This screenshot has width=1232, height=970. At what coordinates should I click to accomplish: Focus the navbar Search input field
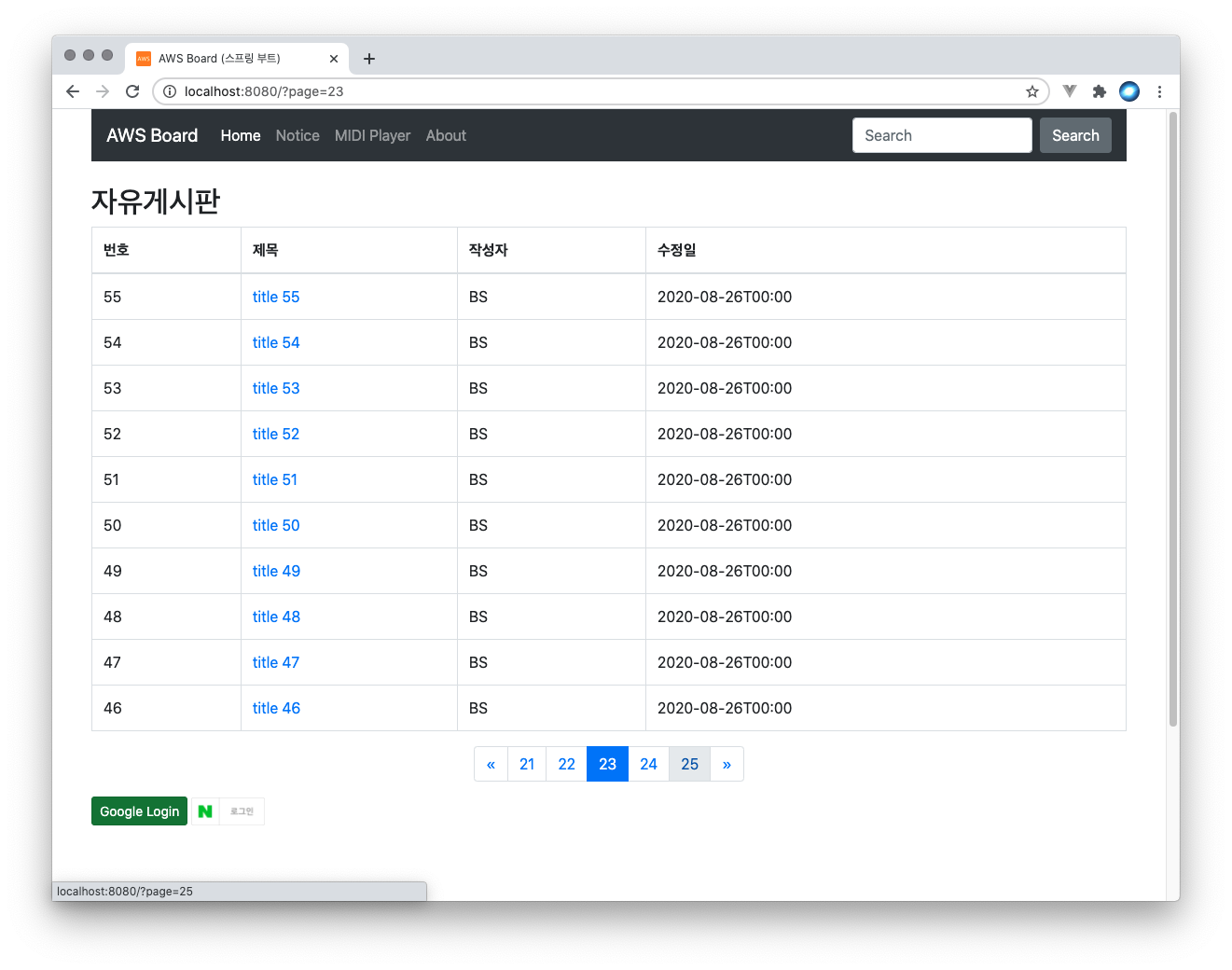pos(942,135)
